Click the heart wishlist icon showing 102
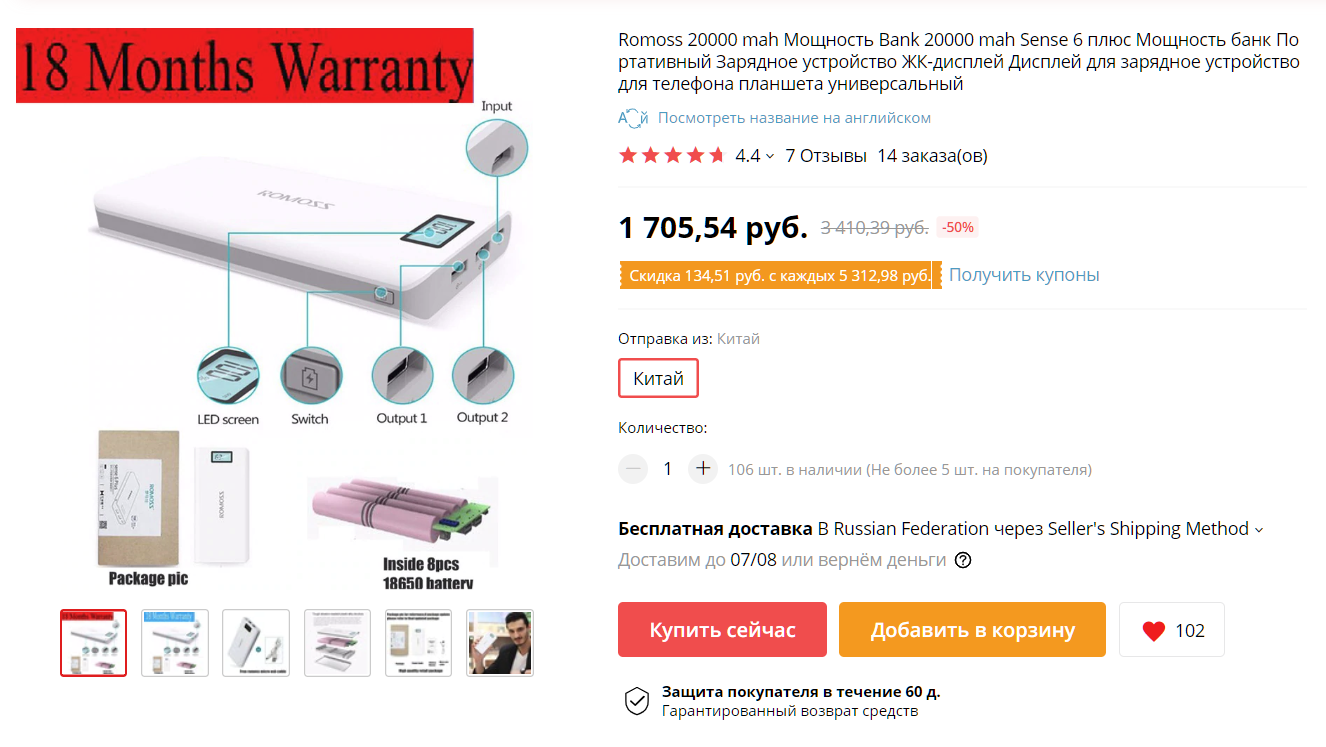This screenshot has height=747, width=1326. pyautogui.click(x=1153, y=630)
